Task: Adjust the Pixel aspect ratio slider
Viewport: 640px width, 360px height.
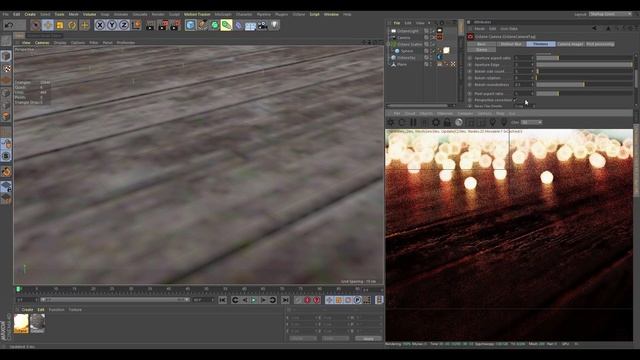Action: click(584, 93)
